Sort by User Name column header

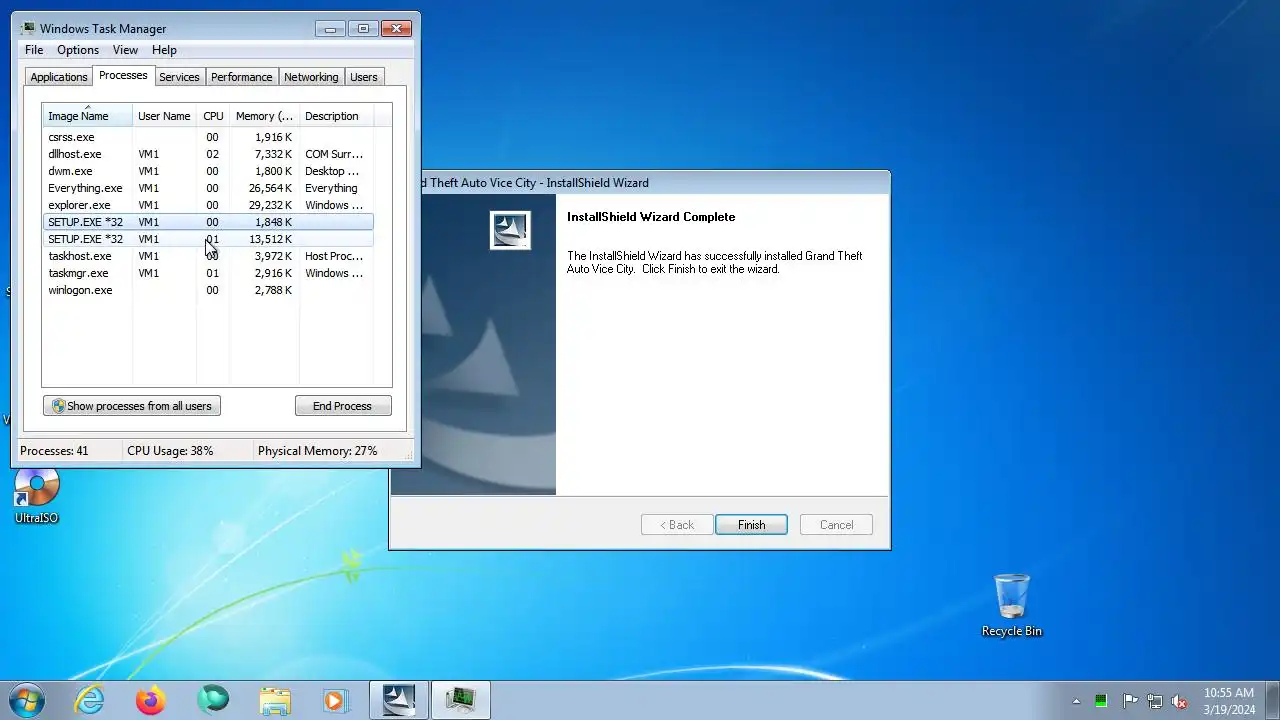164,116
